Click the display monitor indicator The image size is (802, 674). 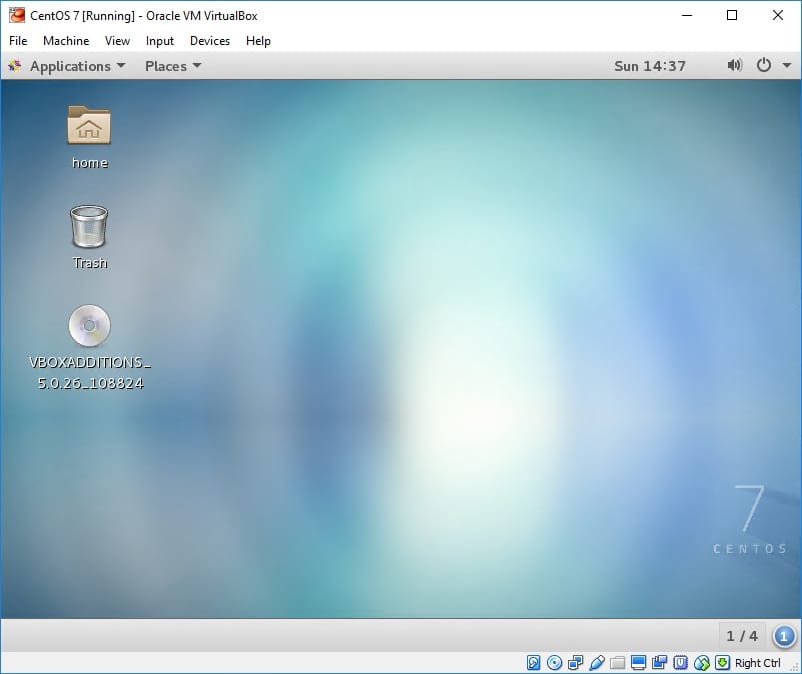click(x=638, y=663)
